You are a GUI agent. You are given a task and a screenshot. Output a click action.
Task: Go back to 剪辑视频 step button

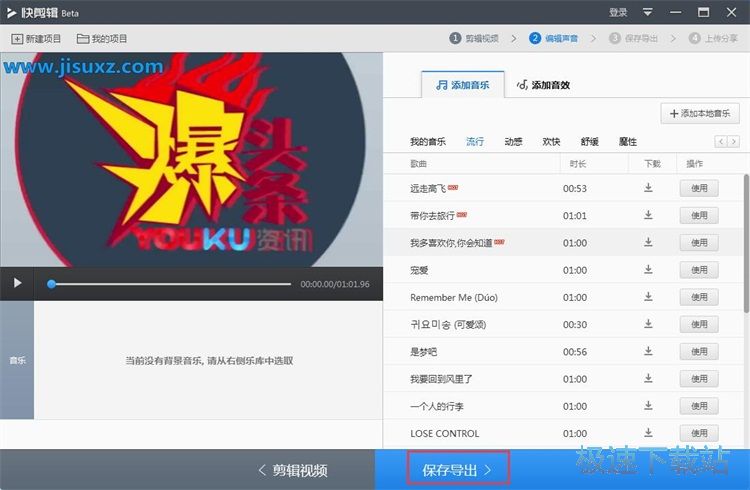pos(293,470)
